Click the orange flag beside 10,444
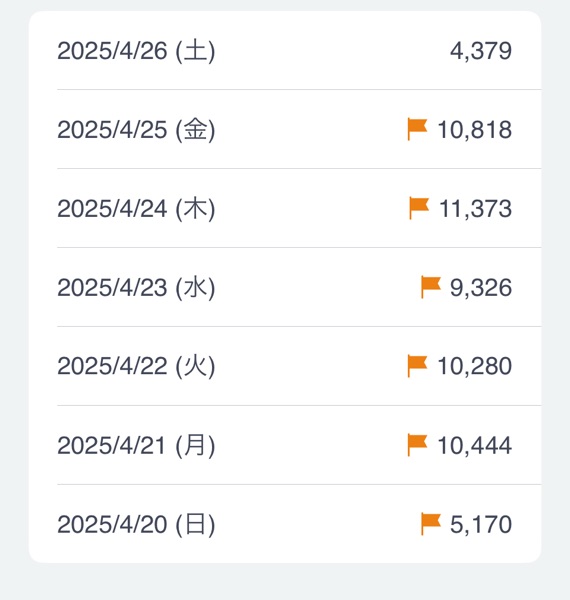Screen dimensions: 570x600 (417, 445)
